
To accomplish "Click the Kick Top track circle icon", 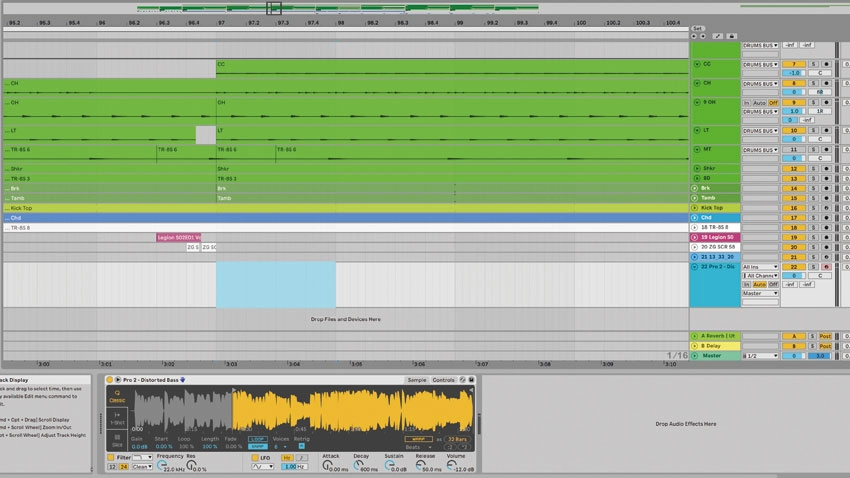I will tap(694, 208).
